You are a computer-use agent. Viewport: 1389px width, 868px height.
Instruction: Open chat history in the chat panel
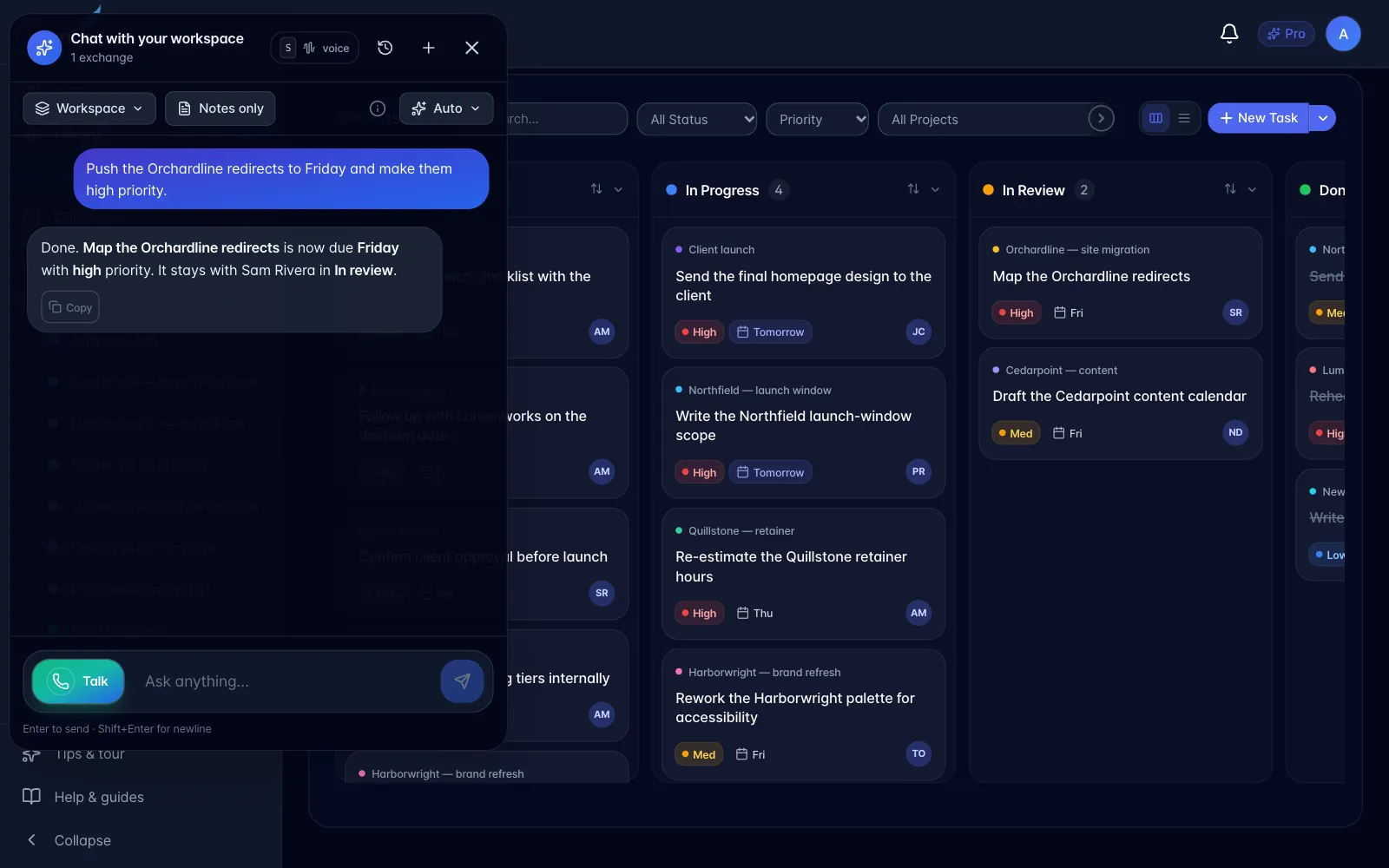385,48
